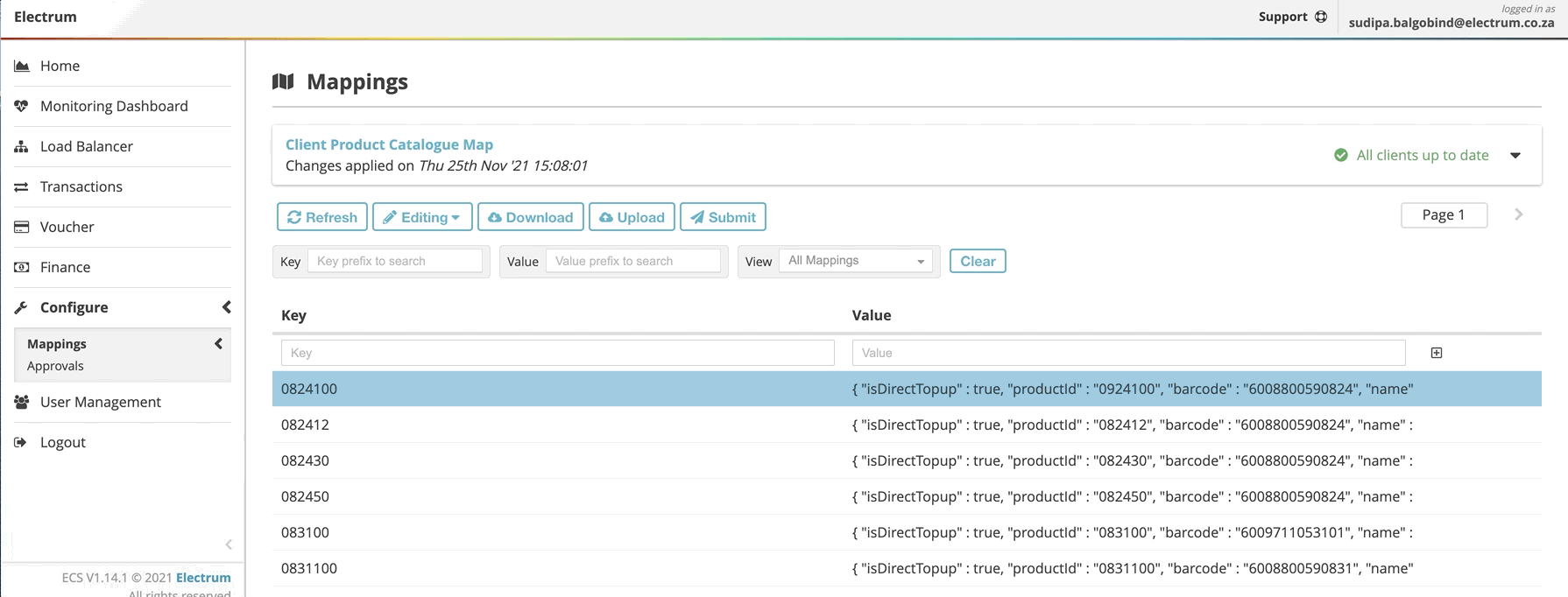Open Approvals in the Configure submenu
The width and height of the screenshot is (1568, 597).
pyautogui.click(x=55, y=366)
